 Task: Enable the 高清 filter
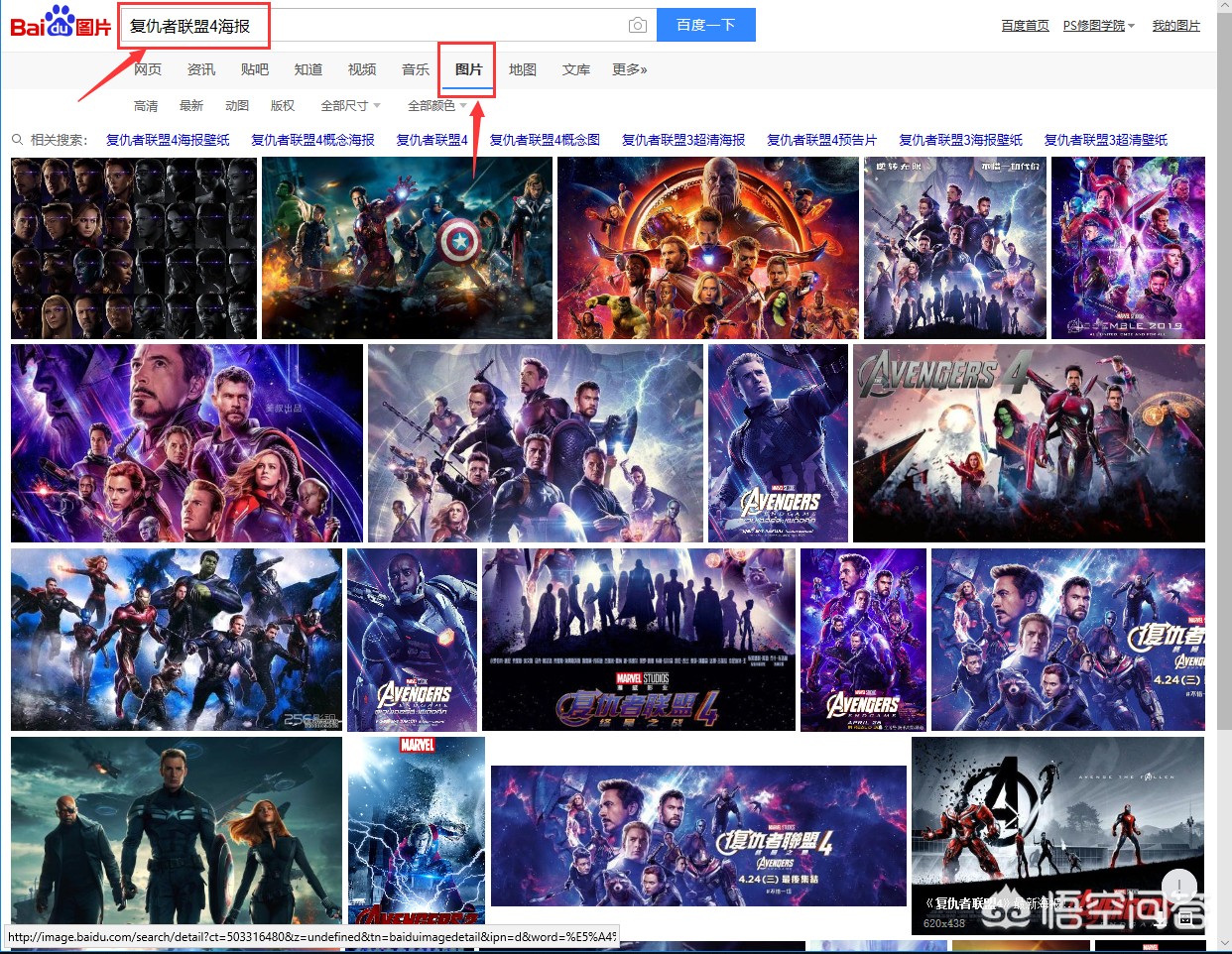pyautogui.click(x=146, y=105)
